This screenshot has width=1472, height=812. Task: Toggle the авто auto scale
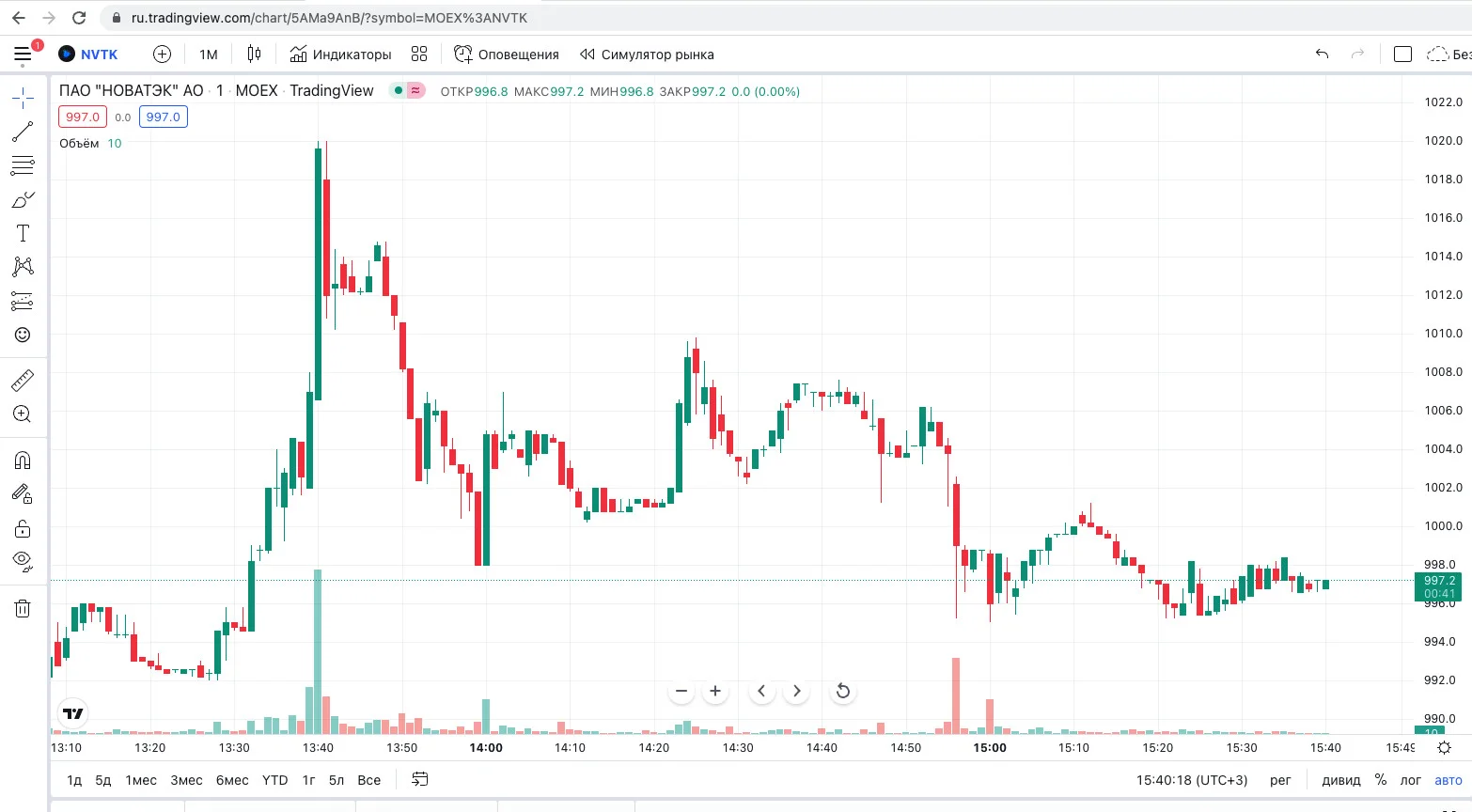[1449, 780]
